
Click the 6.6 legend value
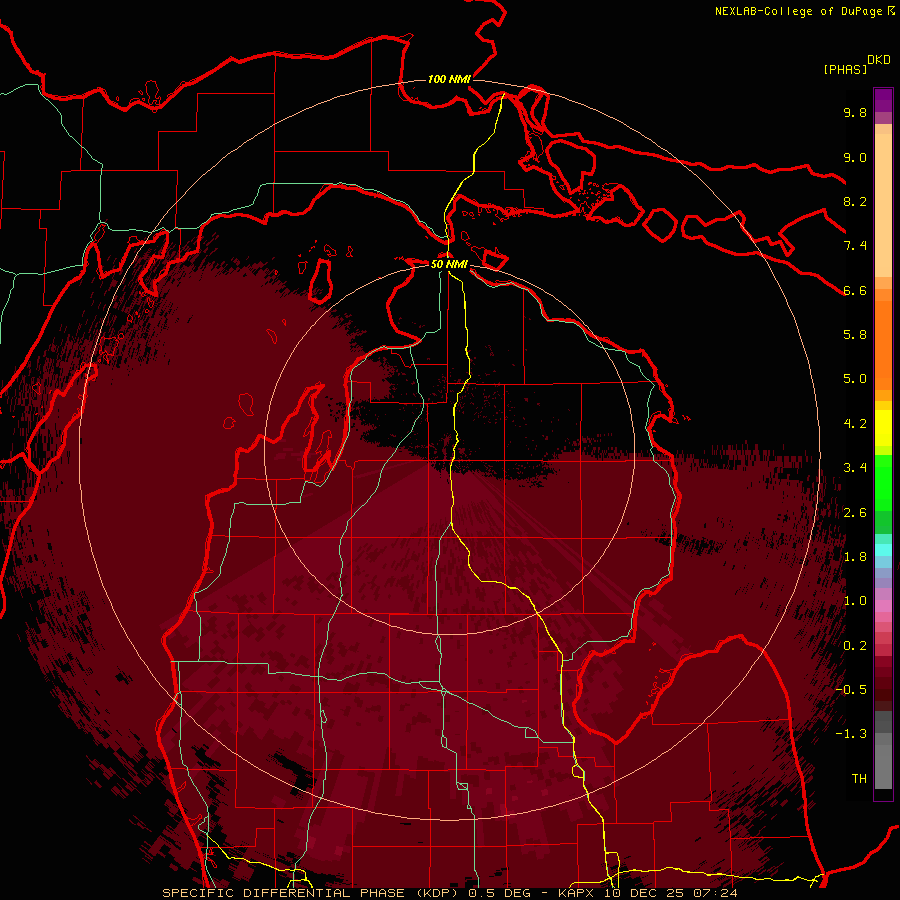pyautogui.click(x=855, y=290)
